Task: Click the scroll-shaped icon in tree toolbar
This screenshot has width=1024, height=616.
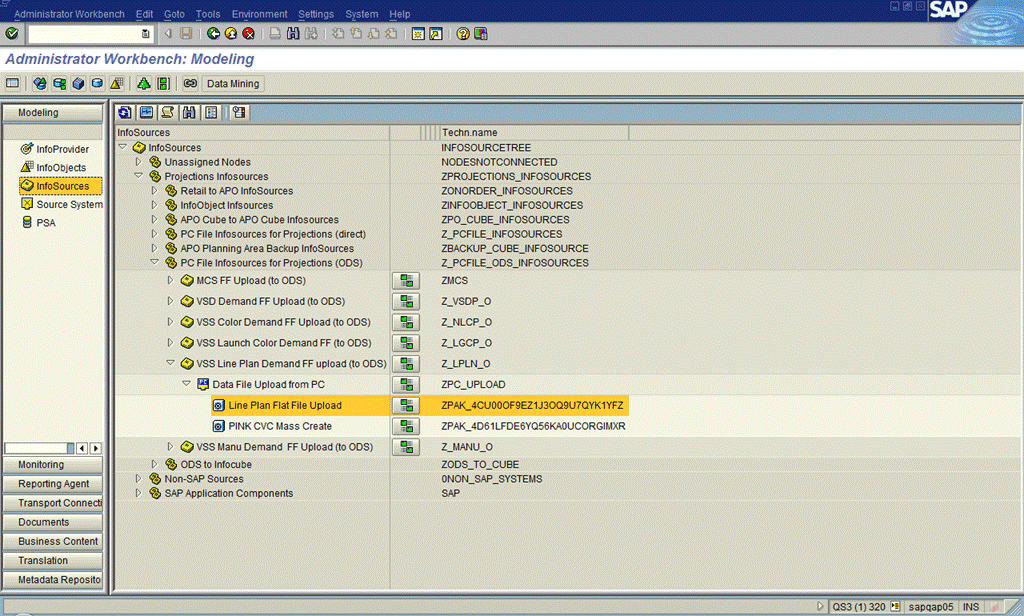Action: pyautogui.click(x=168, y=112)
